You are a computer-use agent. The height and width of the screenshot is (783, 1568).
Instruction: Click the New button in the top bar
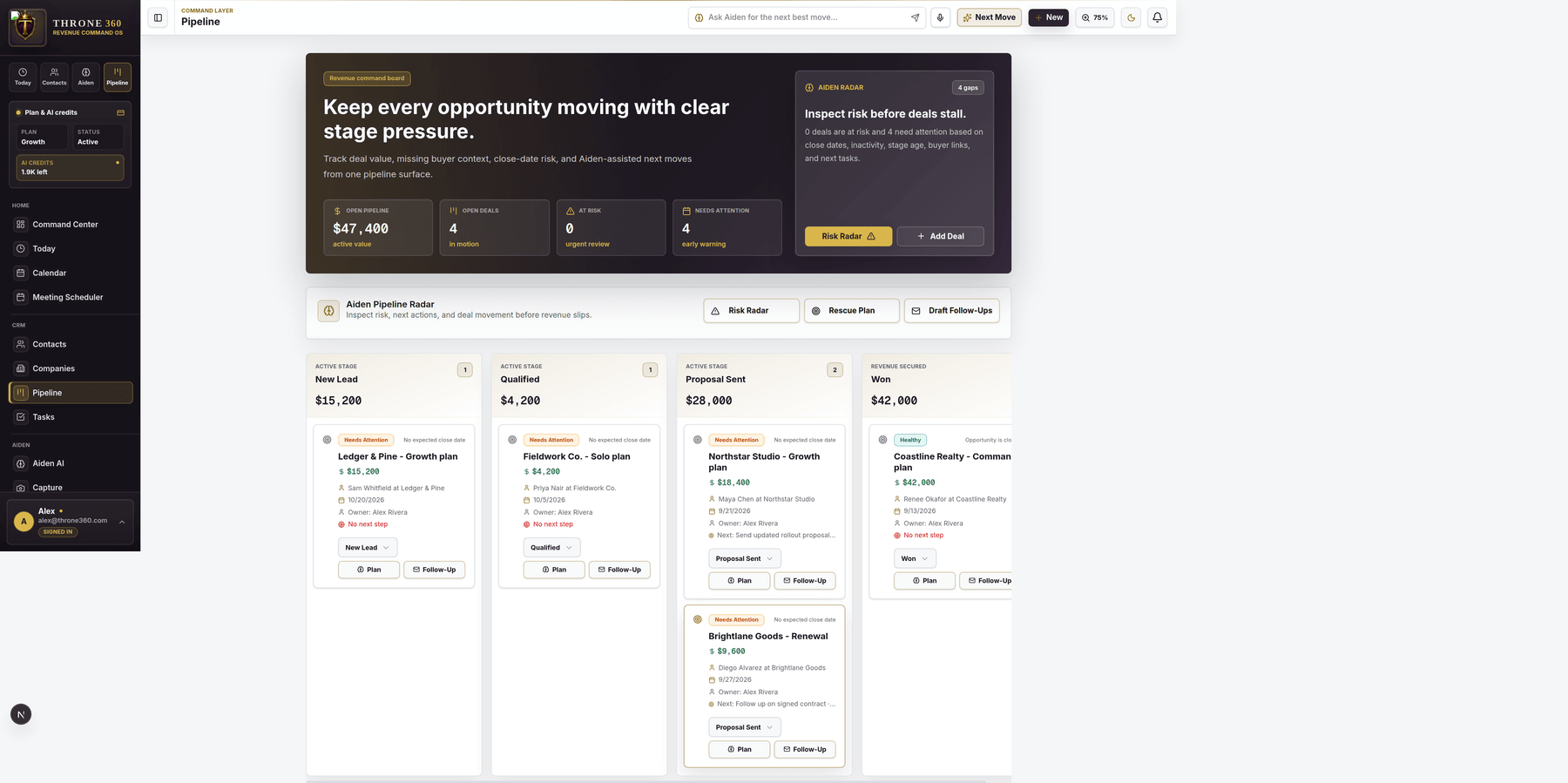point(1048,17)
